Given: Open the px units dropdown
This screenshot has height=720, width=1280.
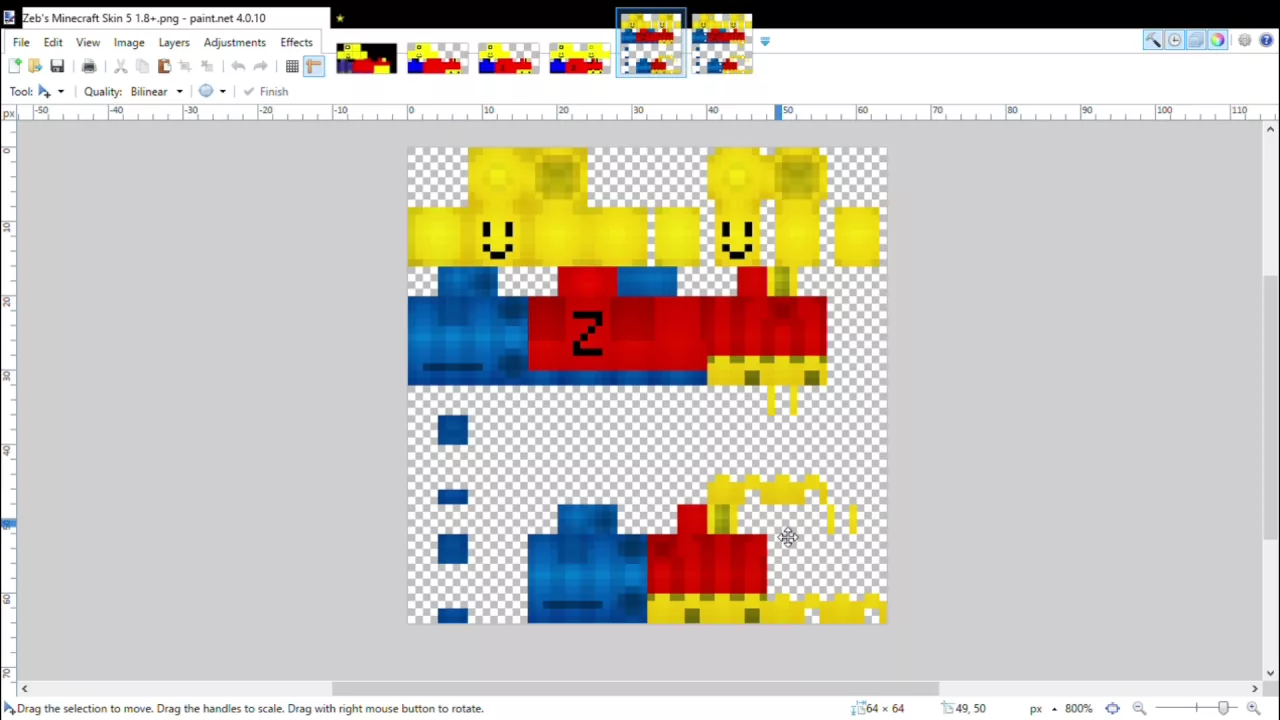Looking at the screenshot, I should coord(1043,708).
